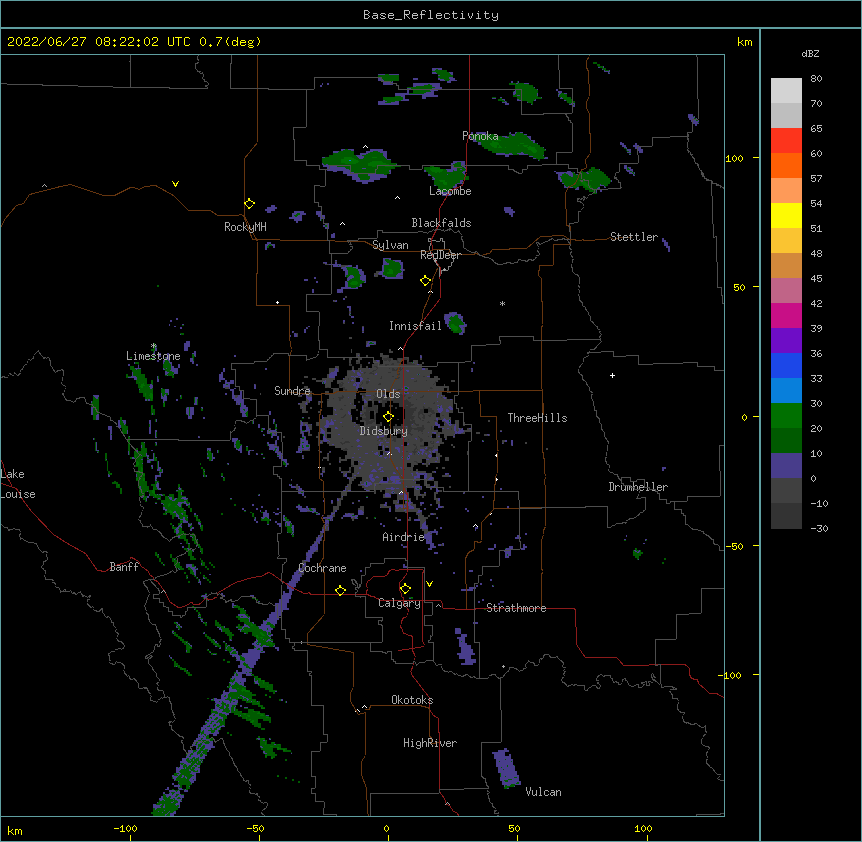Click the yellow diamond marker south of RedDeer
862x842 pixels.
425,281
